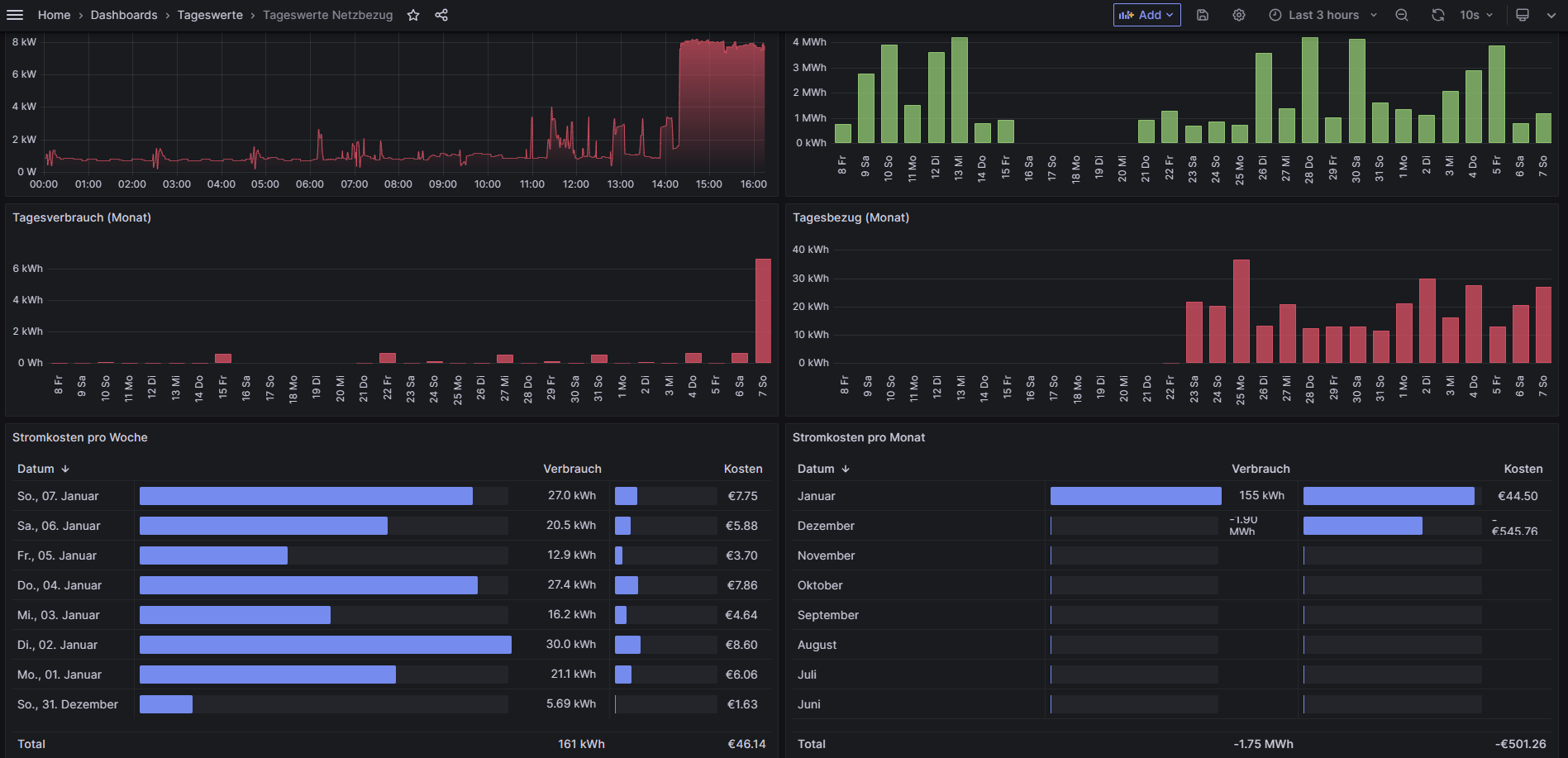The width and height of the screenshot is (1568, 758).
Task: Open the Dashboards breadcrumb link
Action: (x=124, y=15)
